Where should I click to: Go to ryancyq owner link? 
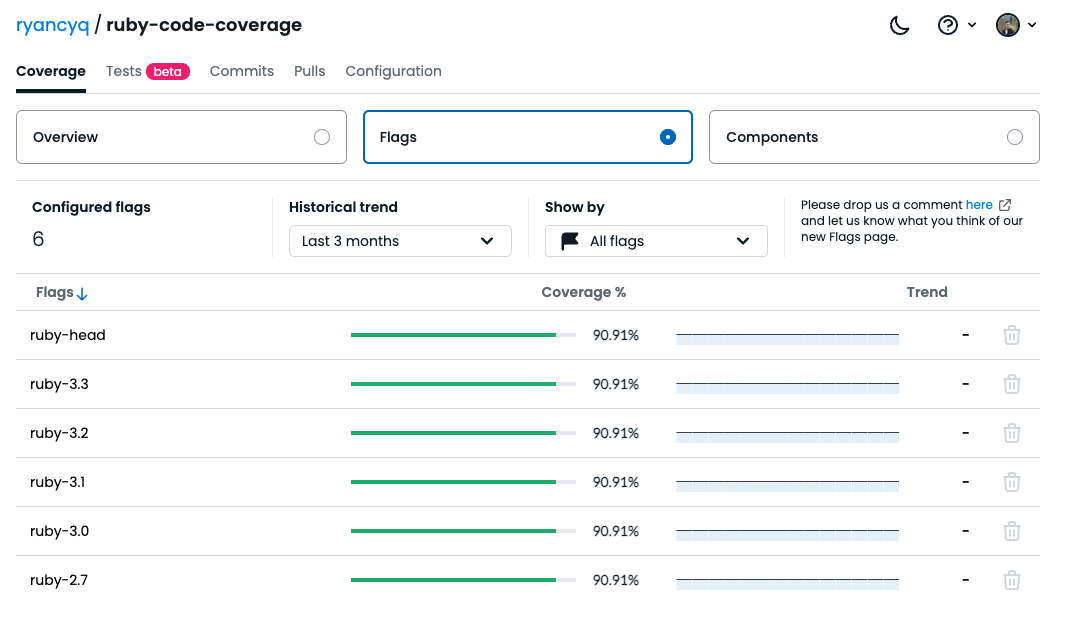[52, 25]
